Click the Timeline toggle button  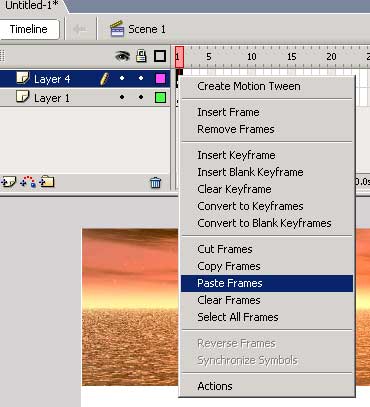[x=29, y=29]
